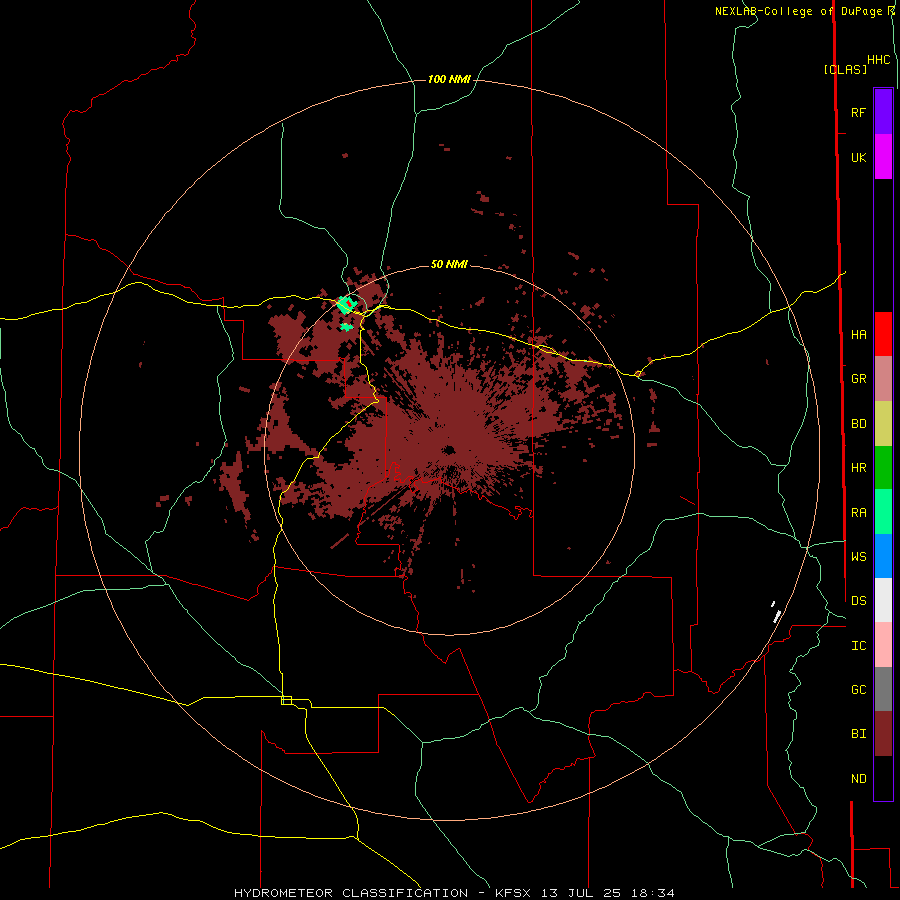Pick the BD yellow legend swatch
This screenshot has width=900, height=900.
[883, 424]
